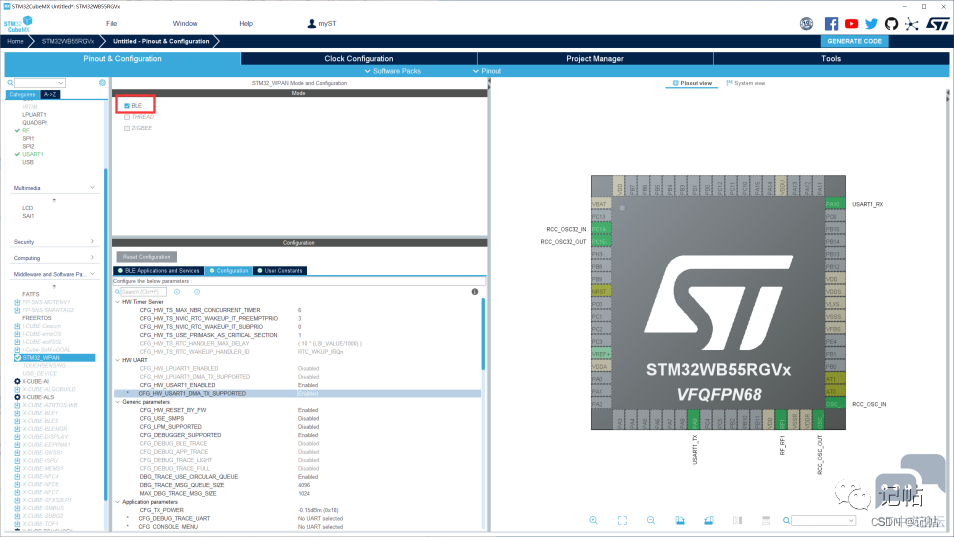Image resolution: width=954 pixels, height=537 pixels.
Task: Go to Home breadcrumb
Action: point(15,41)
